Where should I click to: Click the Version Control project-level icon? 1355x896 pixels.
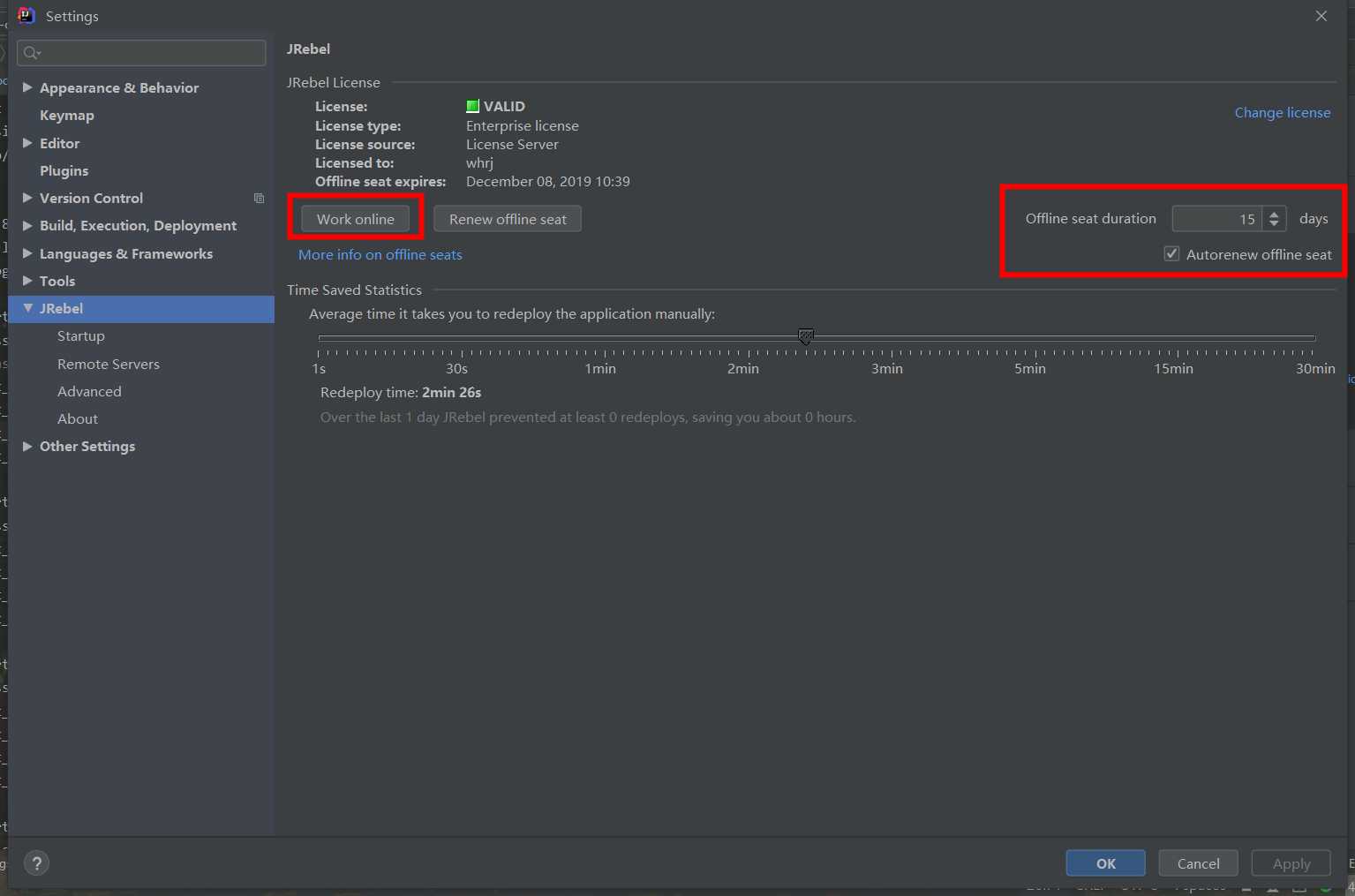(x=259, y=199)
